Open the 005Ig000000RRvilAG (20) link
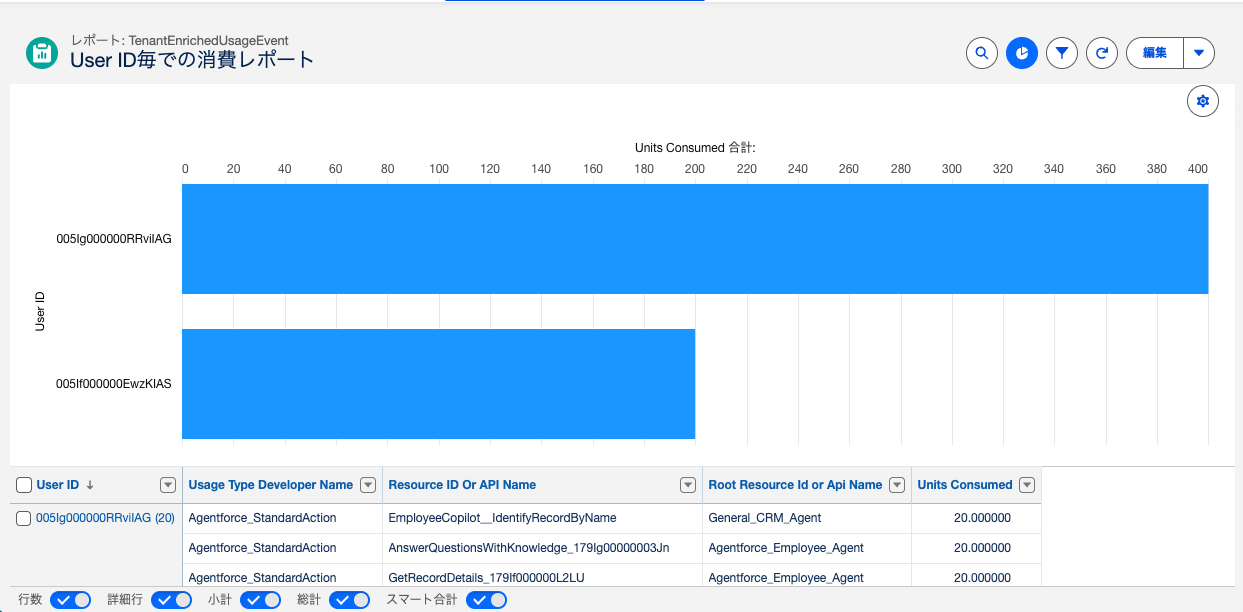The width and height of the screenshot is (1243, 612). (105, 518)
